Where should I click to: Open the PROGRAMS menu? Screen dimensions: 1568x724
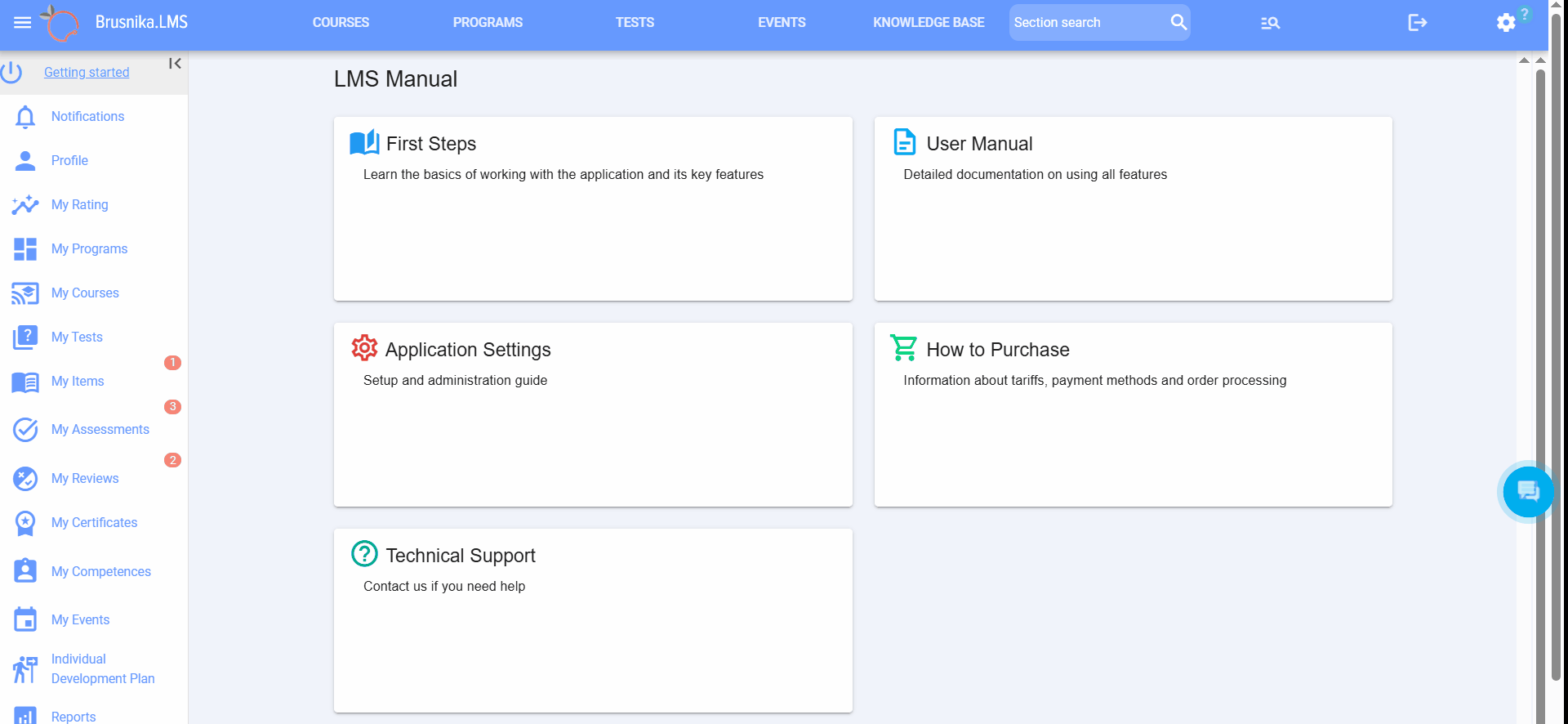488,23
